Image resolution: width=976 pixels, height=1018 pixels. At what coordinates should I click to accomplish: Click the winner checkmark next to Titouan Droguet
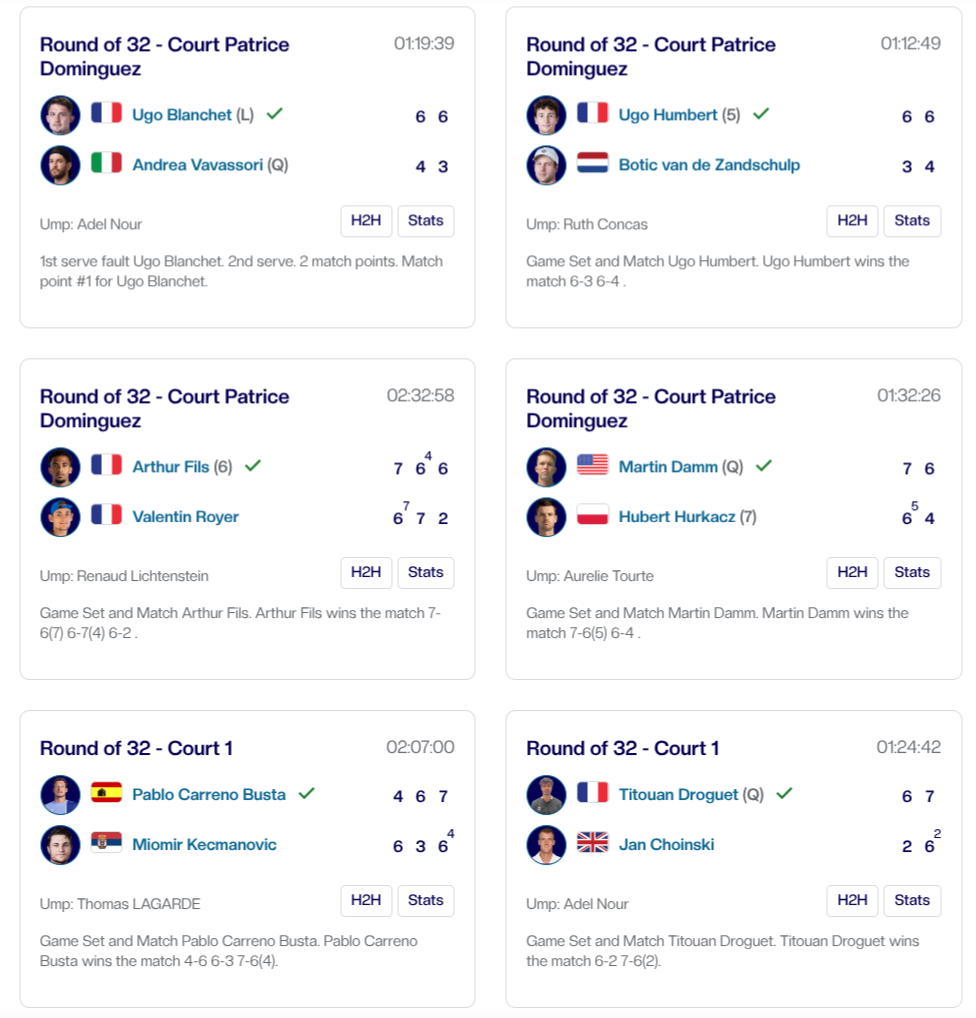coord(785,795)
